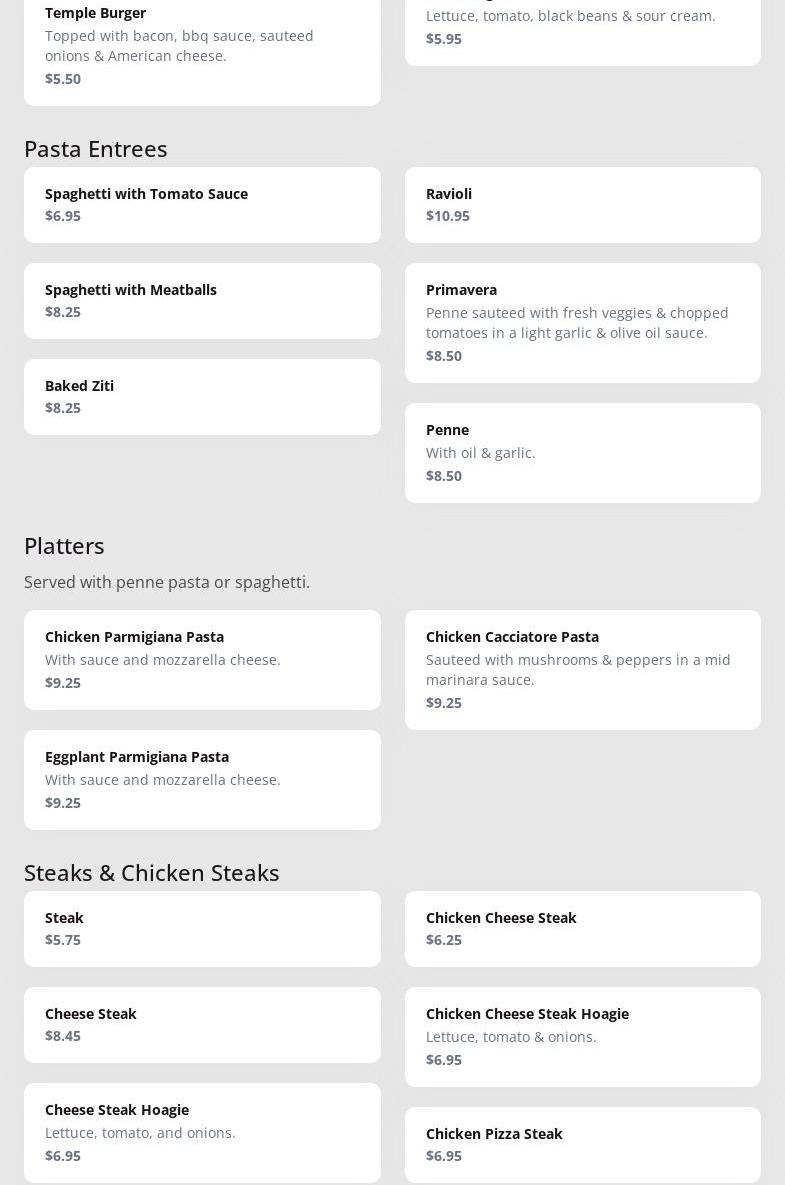Select the plain Steak sandwich item
785x1185 pixels.
pyautogui.click(x=202, y=928)
